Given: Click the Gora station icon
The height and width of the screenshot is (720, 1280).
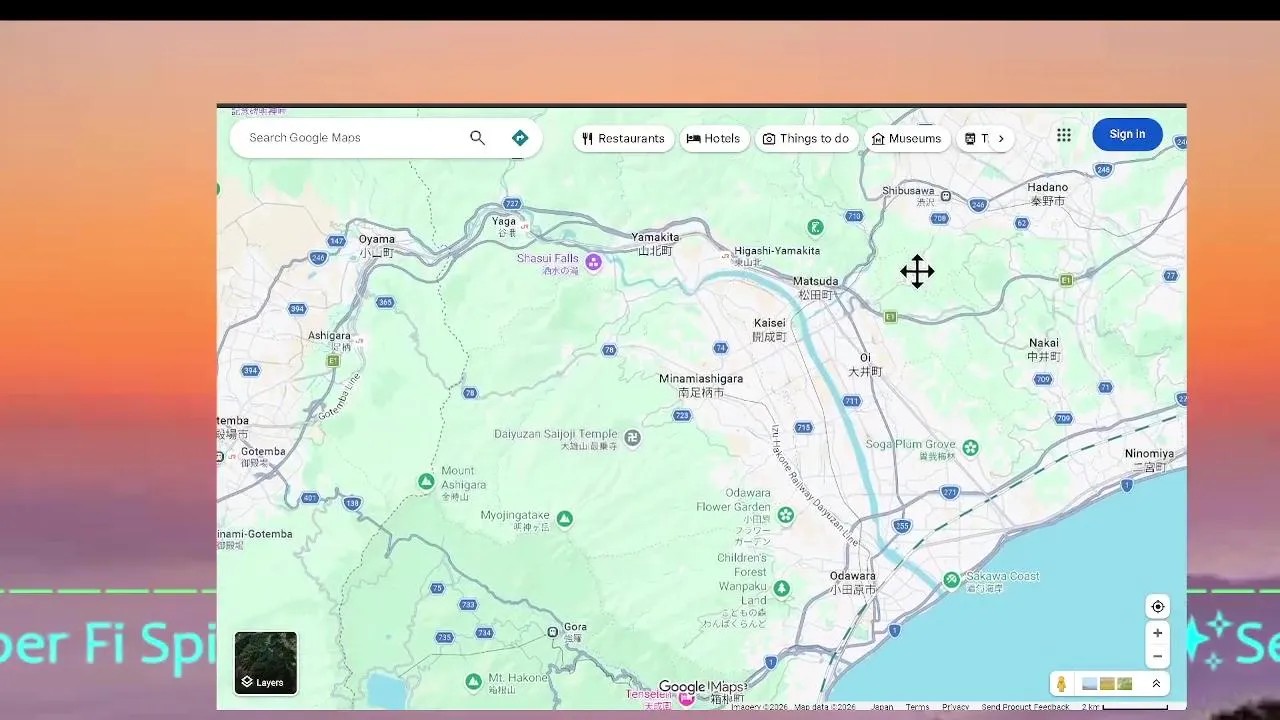Looking at the screenshot, I should pyautogui.click(x=552, y=632).
